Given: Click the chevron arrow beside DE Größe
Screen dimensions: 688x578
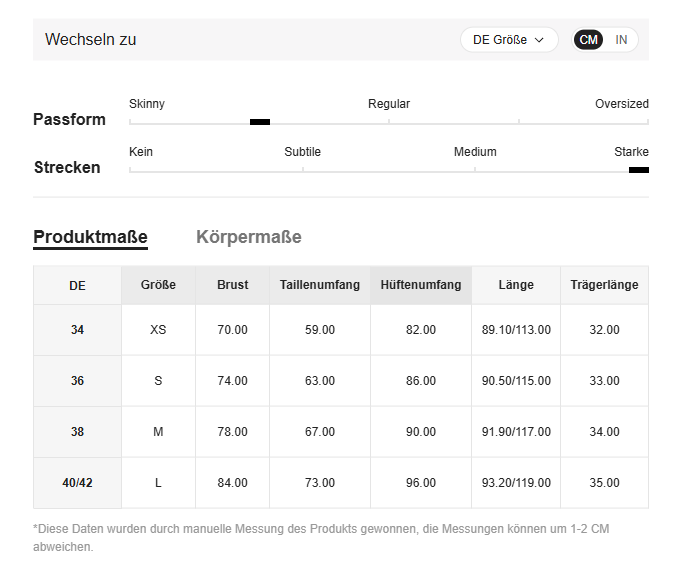Looking at the screenshot, I should pyautogui.click(x=539, y=40).
